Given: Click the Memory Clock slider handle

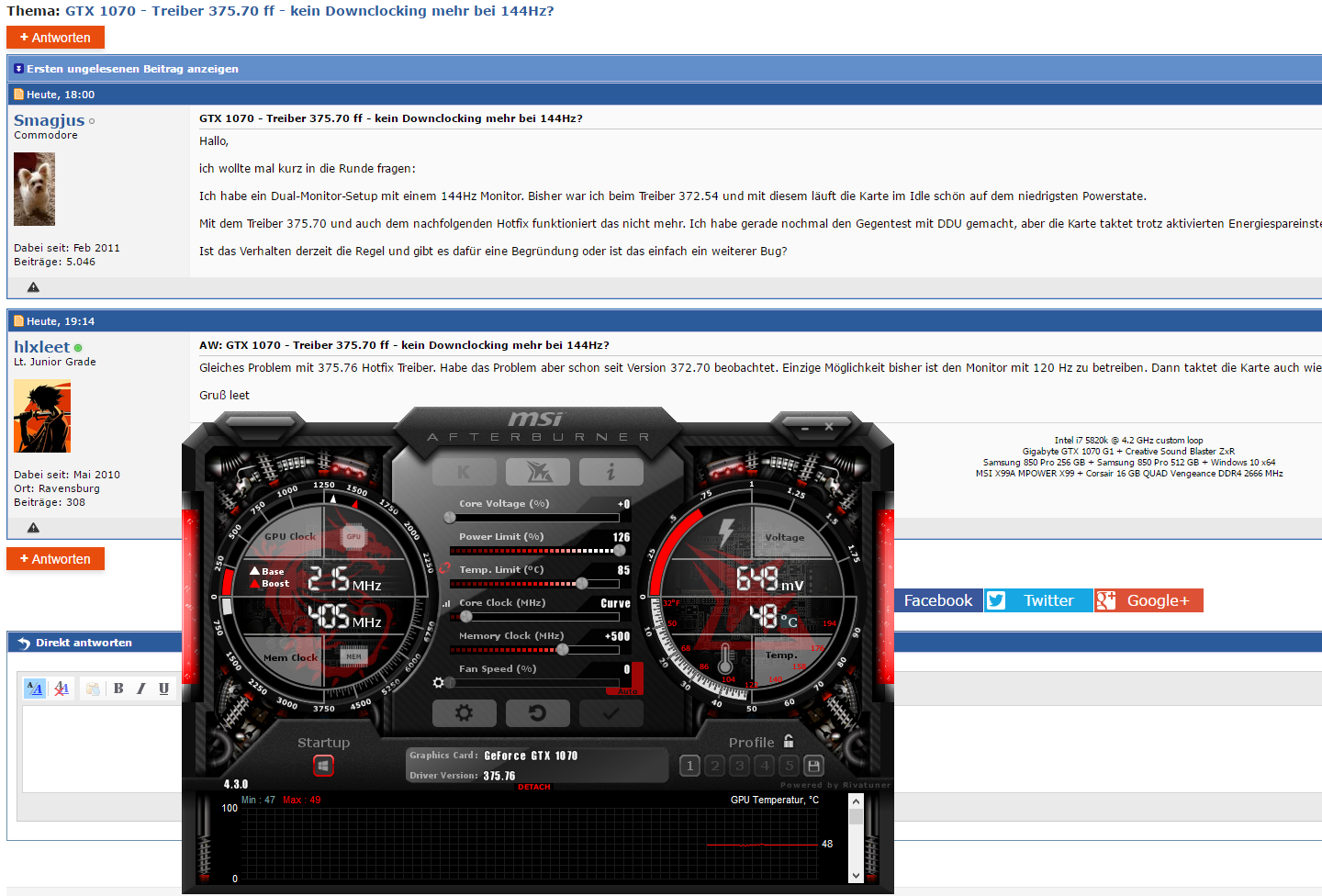Looking at the screenshot, I should coord(562,650).
